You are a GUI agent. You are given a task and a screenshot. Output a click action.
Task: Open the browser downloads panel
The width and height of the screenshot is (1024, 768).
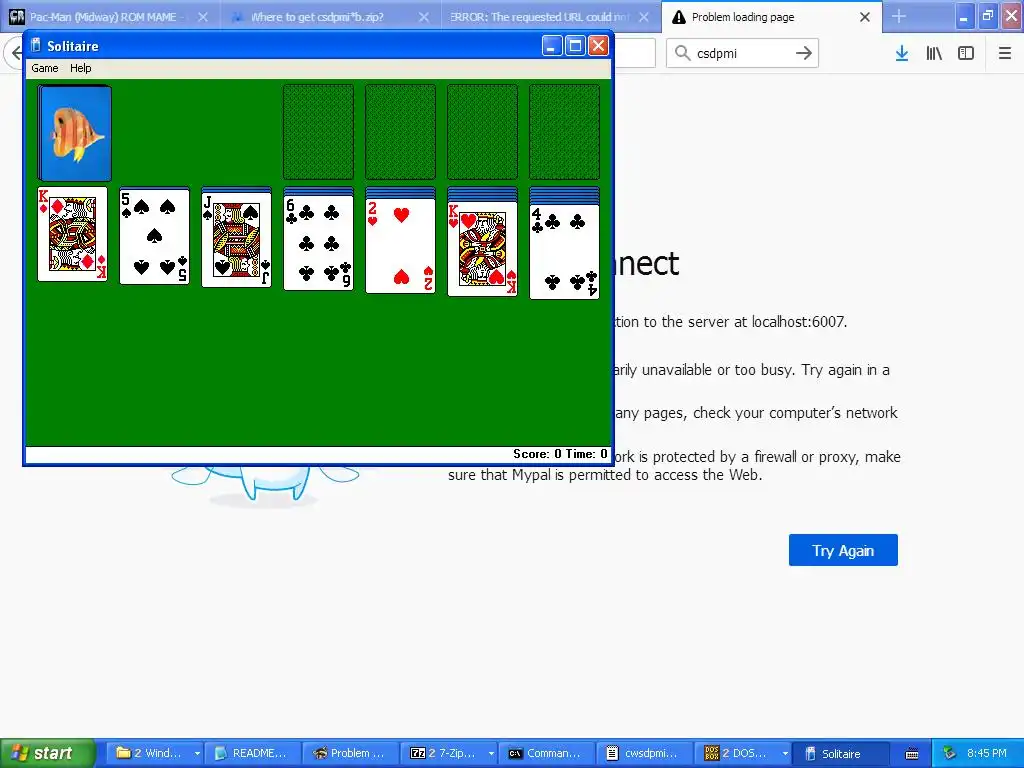(x=902, y=53)
